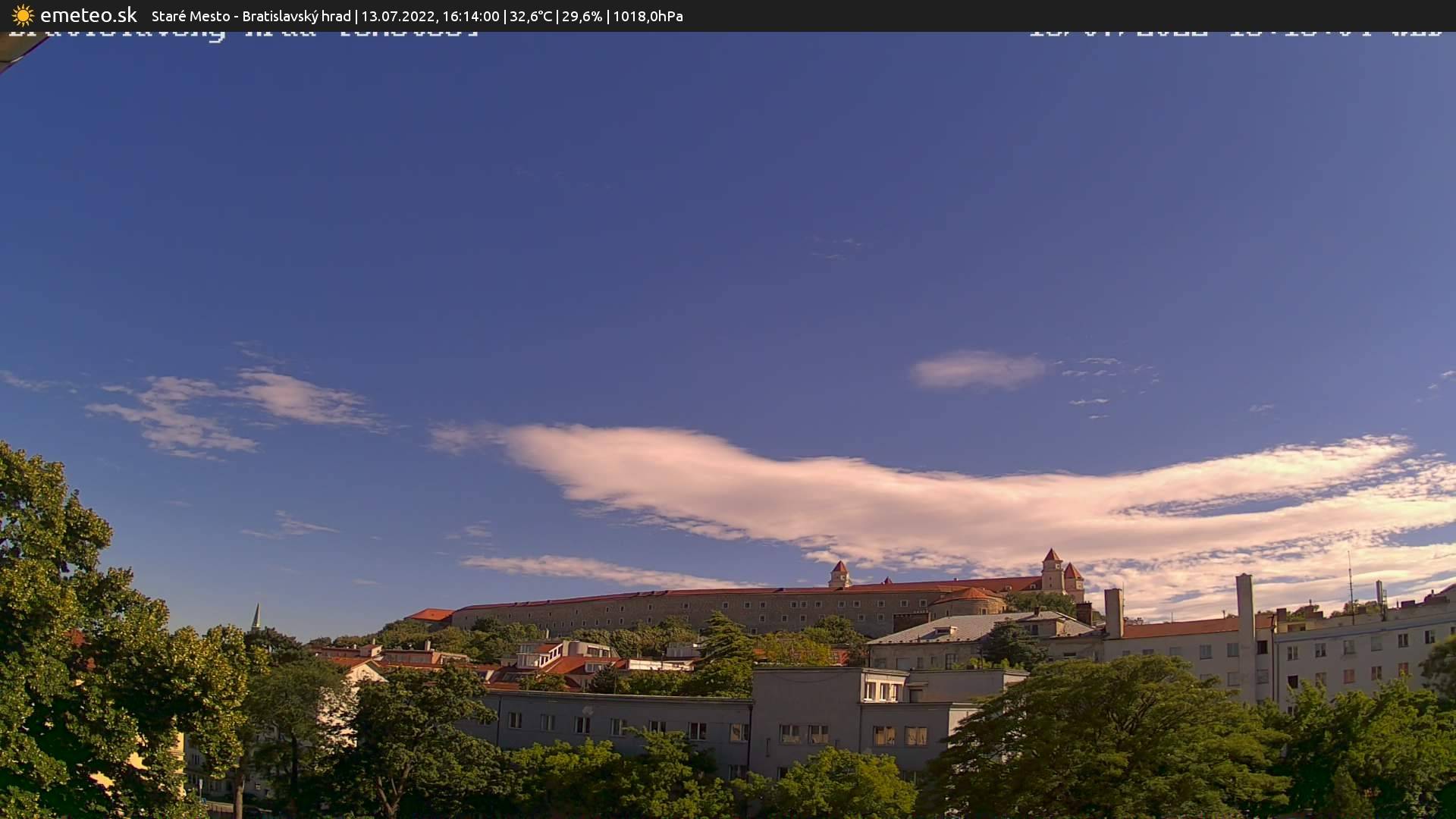1456x819 pixels.
Task: Click the pressure reading 1018,0hPa
Action: click(x=648, y=16)
